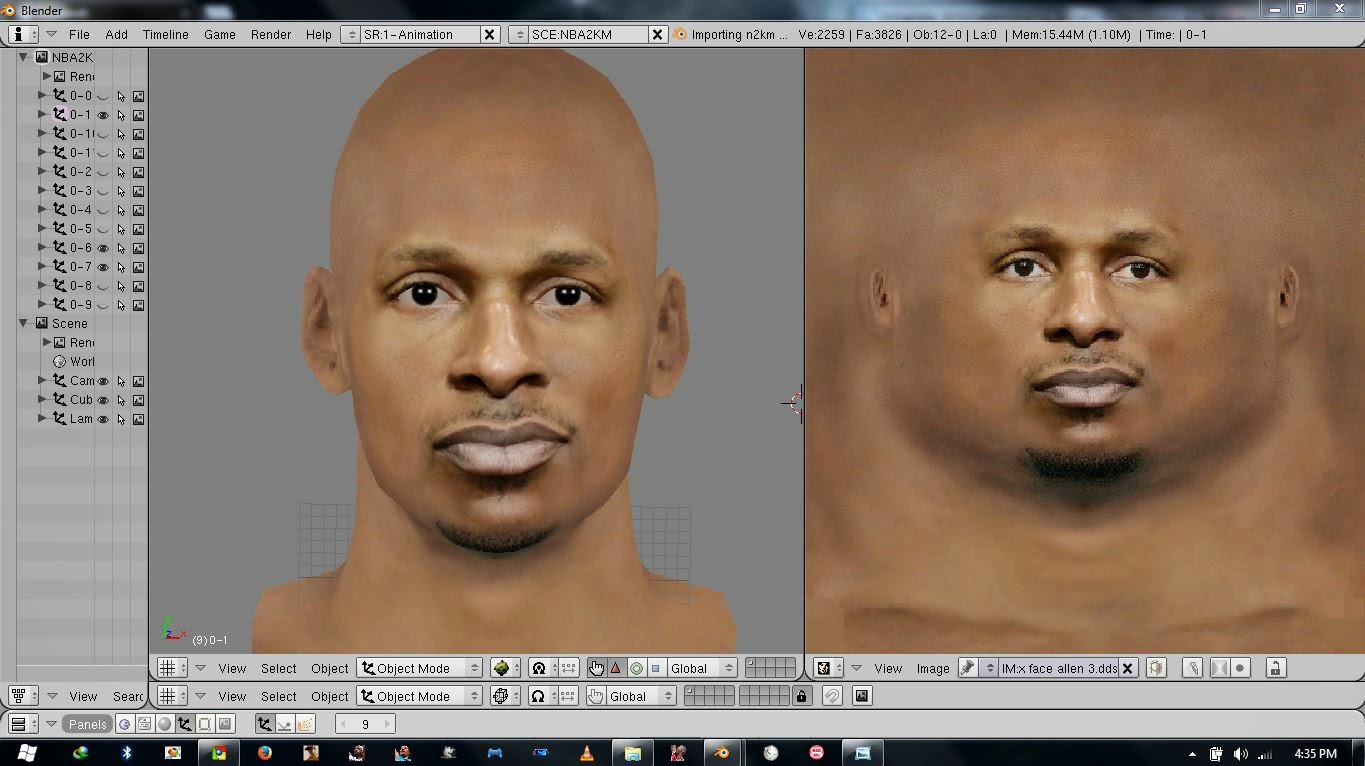The image size is (1365, 766).
Task: Click the frame number field showing 9
Action: point(365,724)
